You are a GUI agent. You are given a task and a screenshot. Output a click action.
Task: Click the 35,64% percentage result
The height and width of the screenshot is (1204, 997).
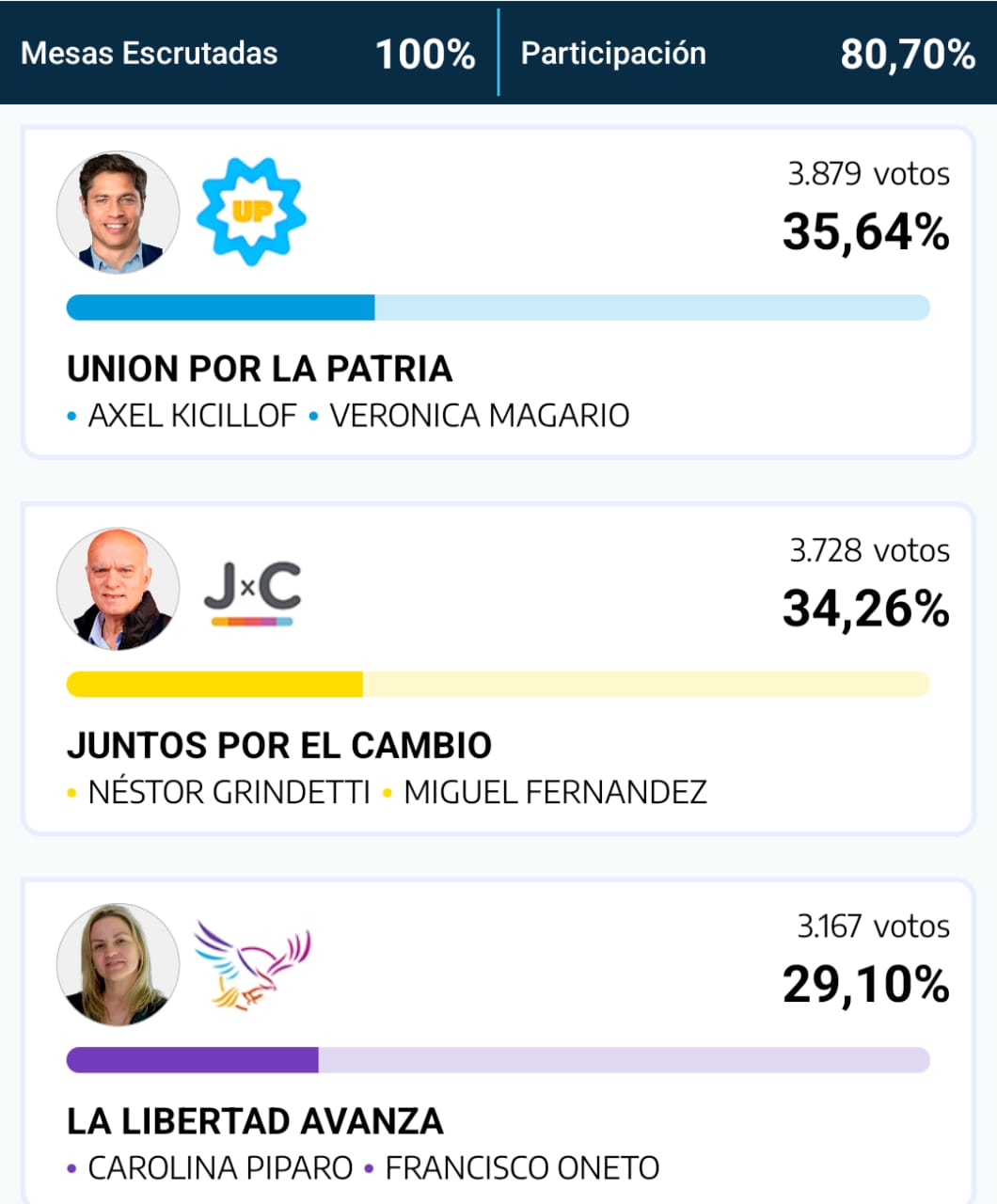(x=866, y=232)
